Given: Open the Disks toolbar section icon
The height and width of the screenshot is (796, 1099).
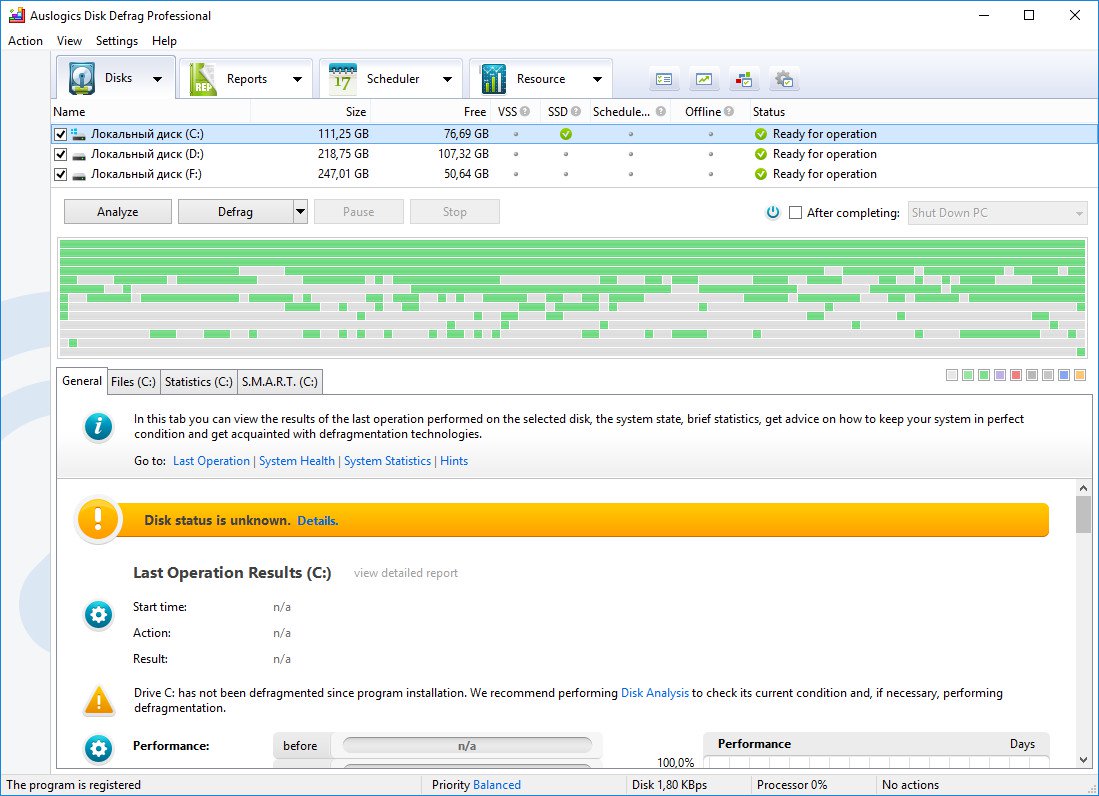Looking at the screenshot, I should 82,78.
